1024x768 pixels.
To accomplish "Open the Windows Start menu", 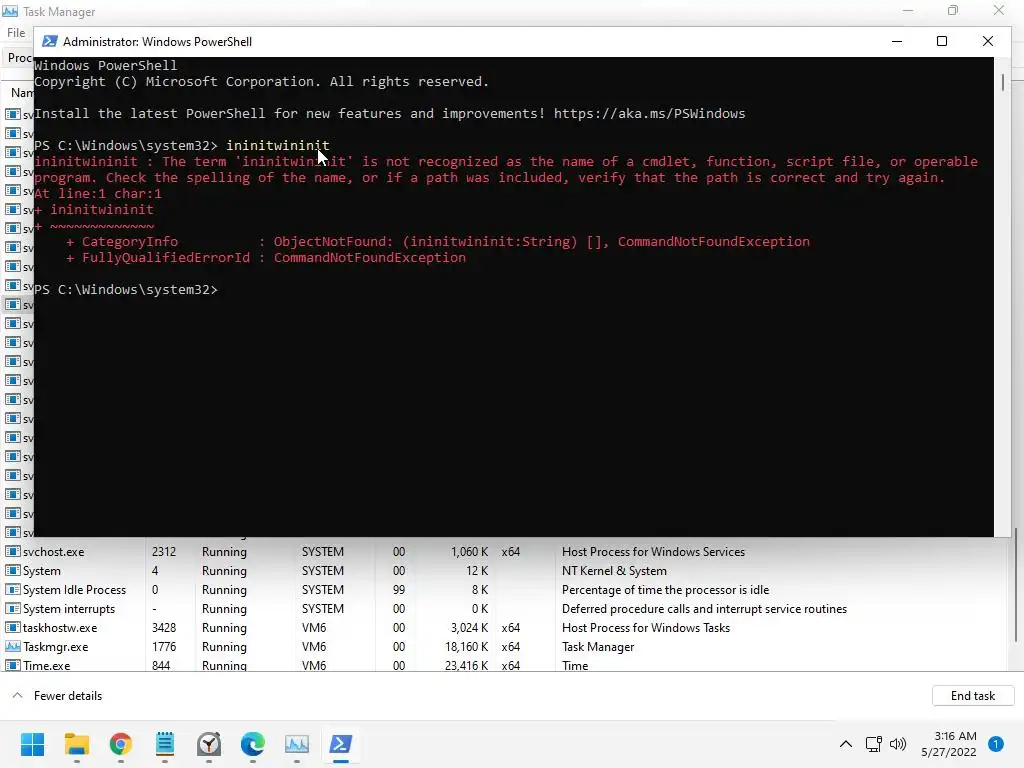I will coord(32,744).
